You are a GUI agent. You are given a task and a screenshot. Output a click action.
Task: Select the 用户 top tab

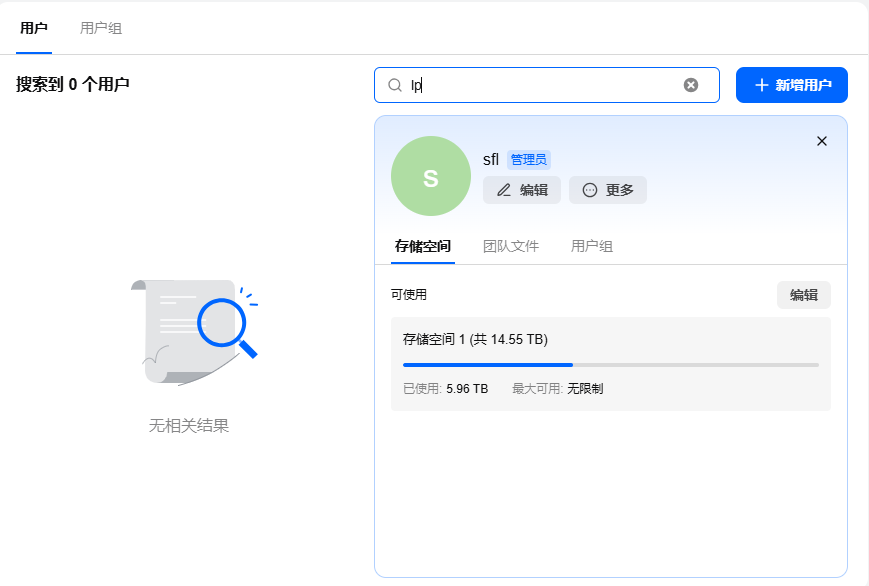(34, 28)
